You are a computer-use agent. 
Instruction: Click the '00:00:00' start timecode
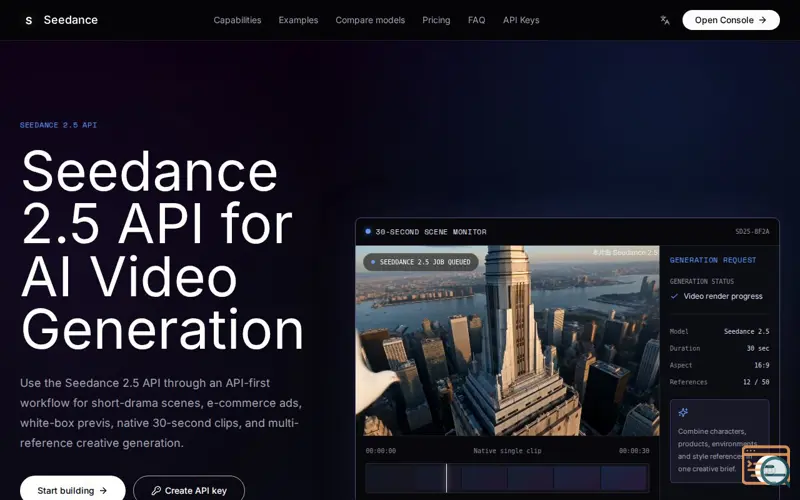(381, 451)
